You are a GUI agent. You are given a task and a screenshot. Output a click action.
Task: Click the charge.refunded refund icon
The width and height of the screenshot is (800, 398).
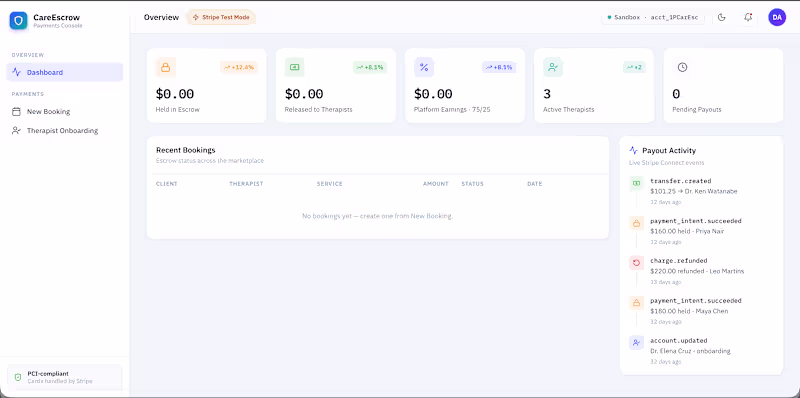click(636, 263)
